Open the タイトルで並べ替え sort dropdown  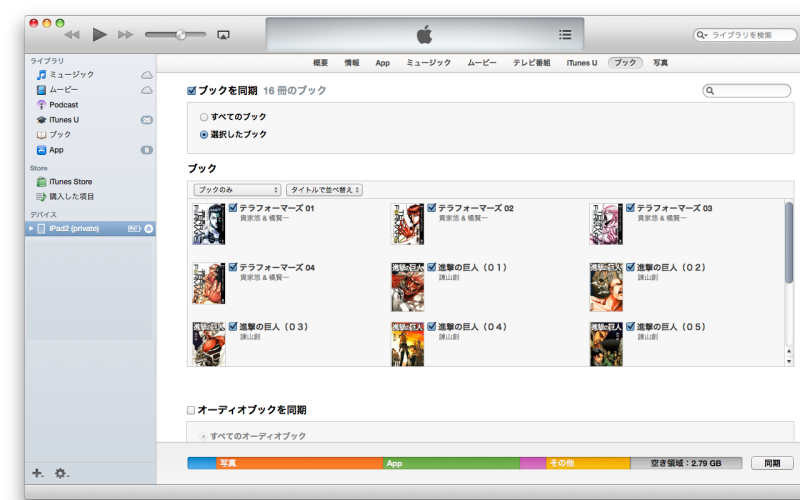pos(324,190)
